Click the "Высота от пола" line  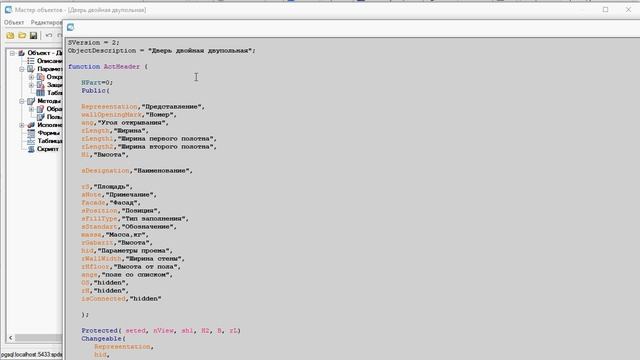pos(131,267)
